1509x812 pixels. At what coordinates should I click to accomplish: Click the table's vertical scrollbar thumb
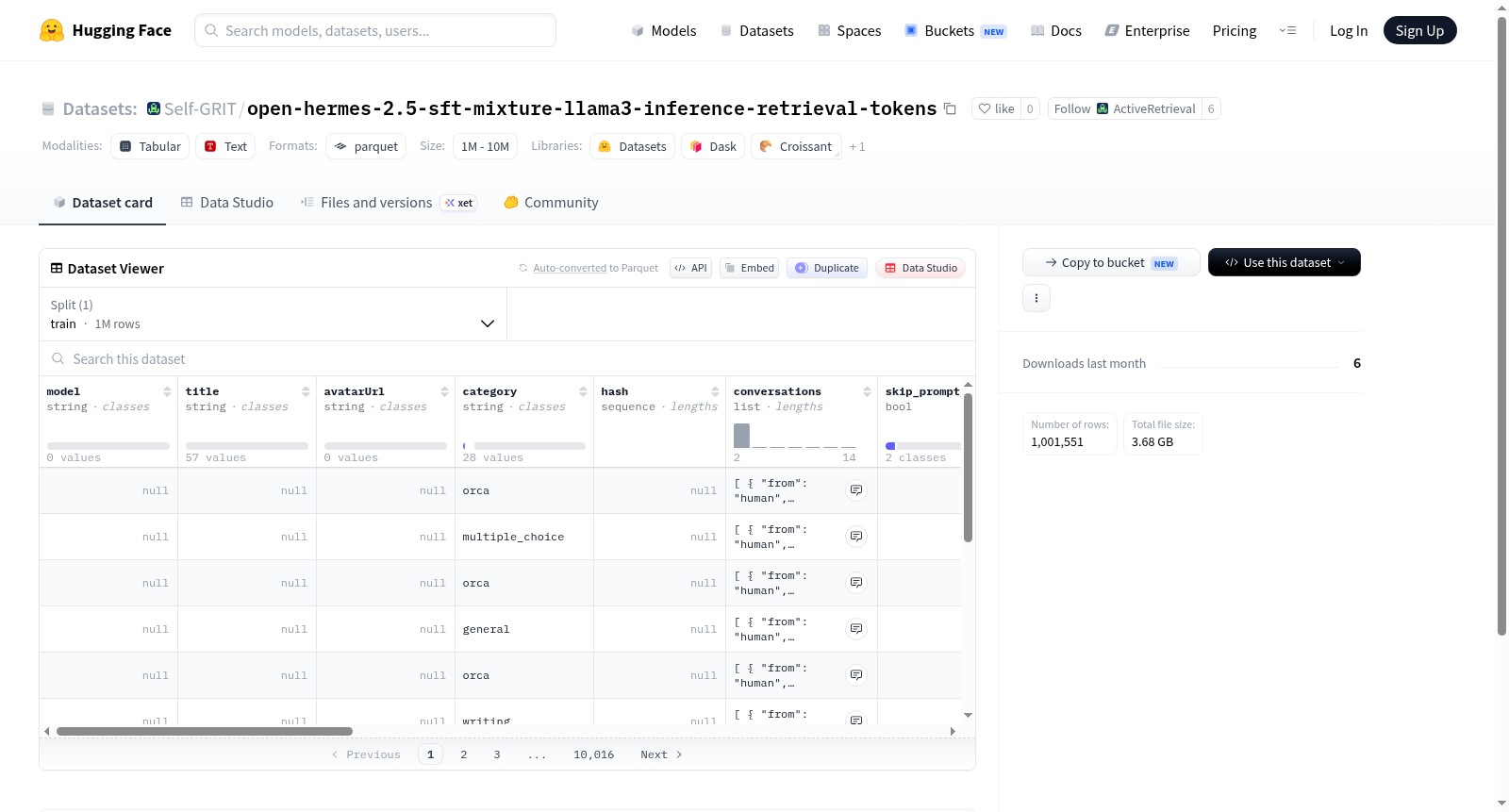968,468
